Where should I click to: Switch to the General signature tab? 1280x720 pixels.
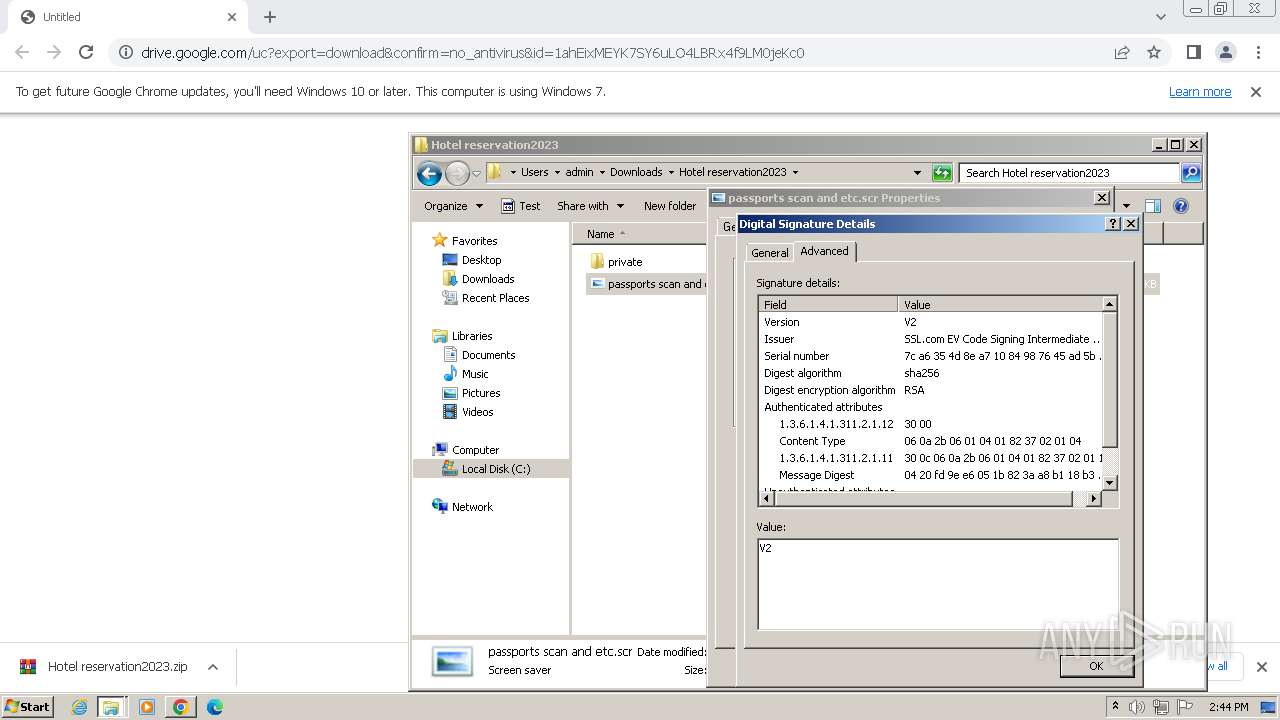pyautogui.click(x=770, y=253)
